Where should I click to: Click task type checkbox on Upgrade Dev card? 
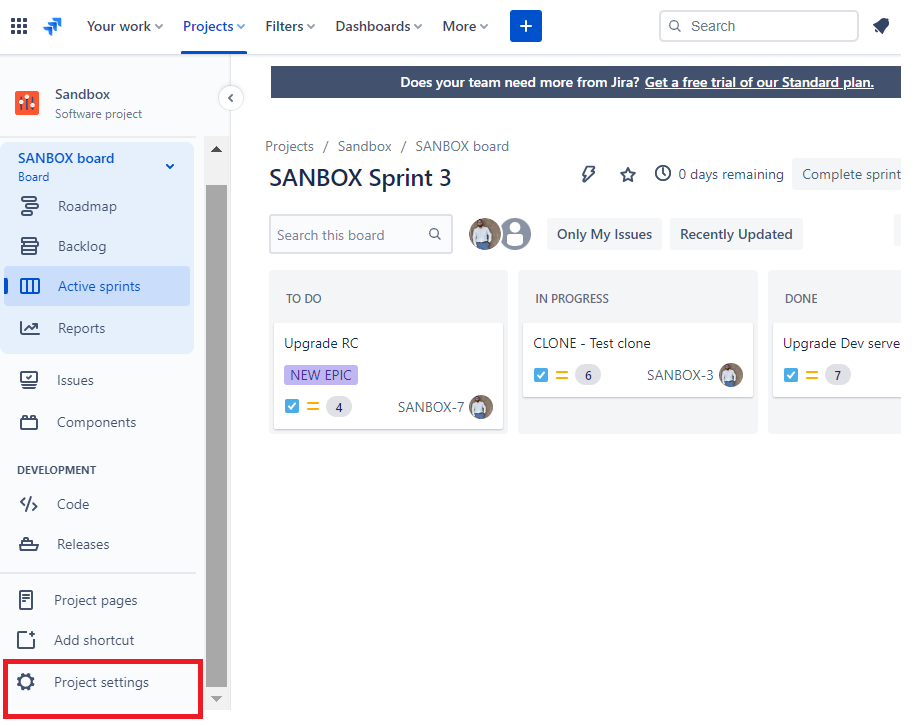[x=791, y=374]
